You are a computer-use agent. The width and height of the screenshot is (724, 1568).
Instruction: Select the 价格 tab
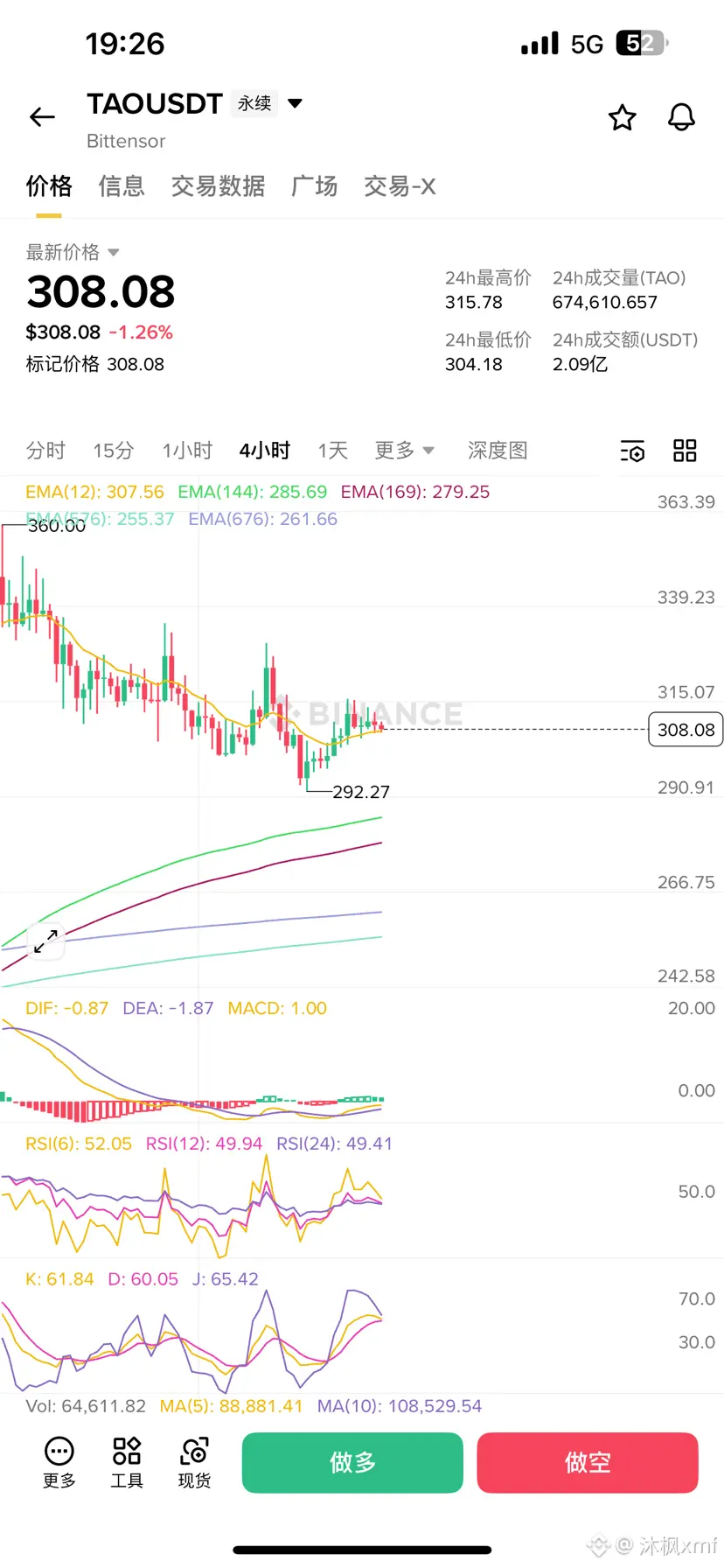pyautogui.click(x=49, y=186)
